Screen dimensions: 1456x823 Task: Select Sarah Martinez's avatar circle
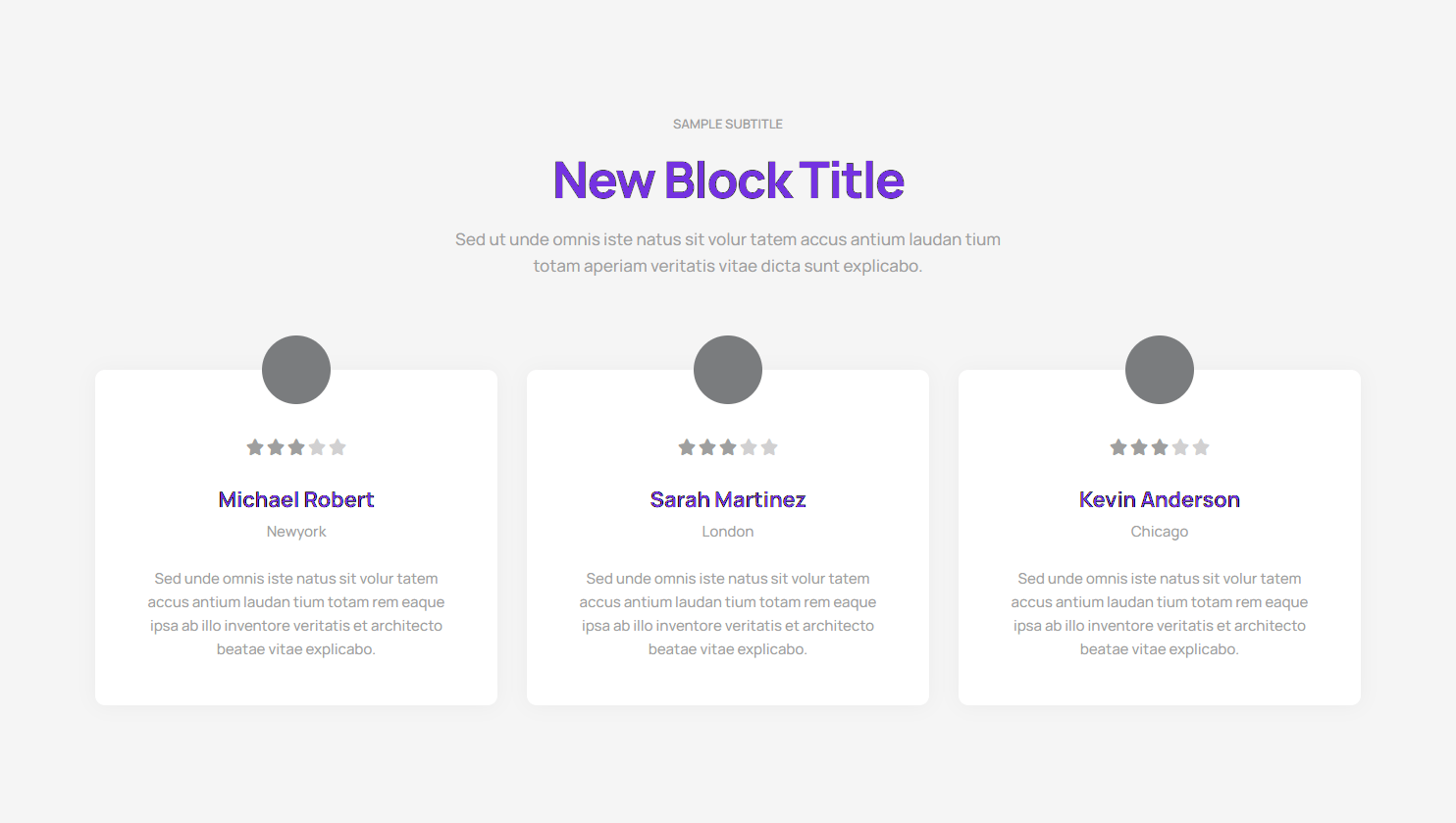pos(728,370)
